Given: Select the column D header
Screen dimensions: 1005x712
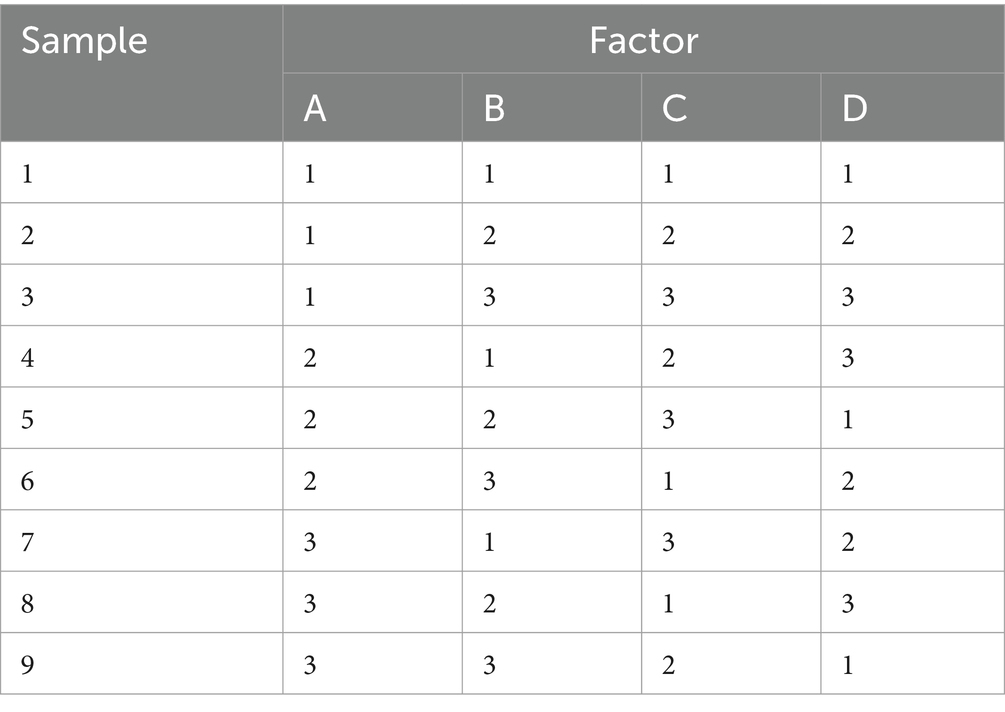Looking at the screenshot, I should (x=913, y=107).
